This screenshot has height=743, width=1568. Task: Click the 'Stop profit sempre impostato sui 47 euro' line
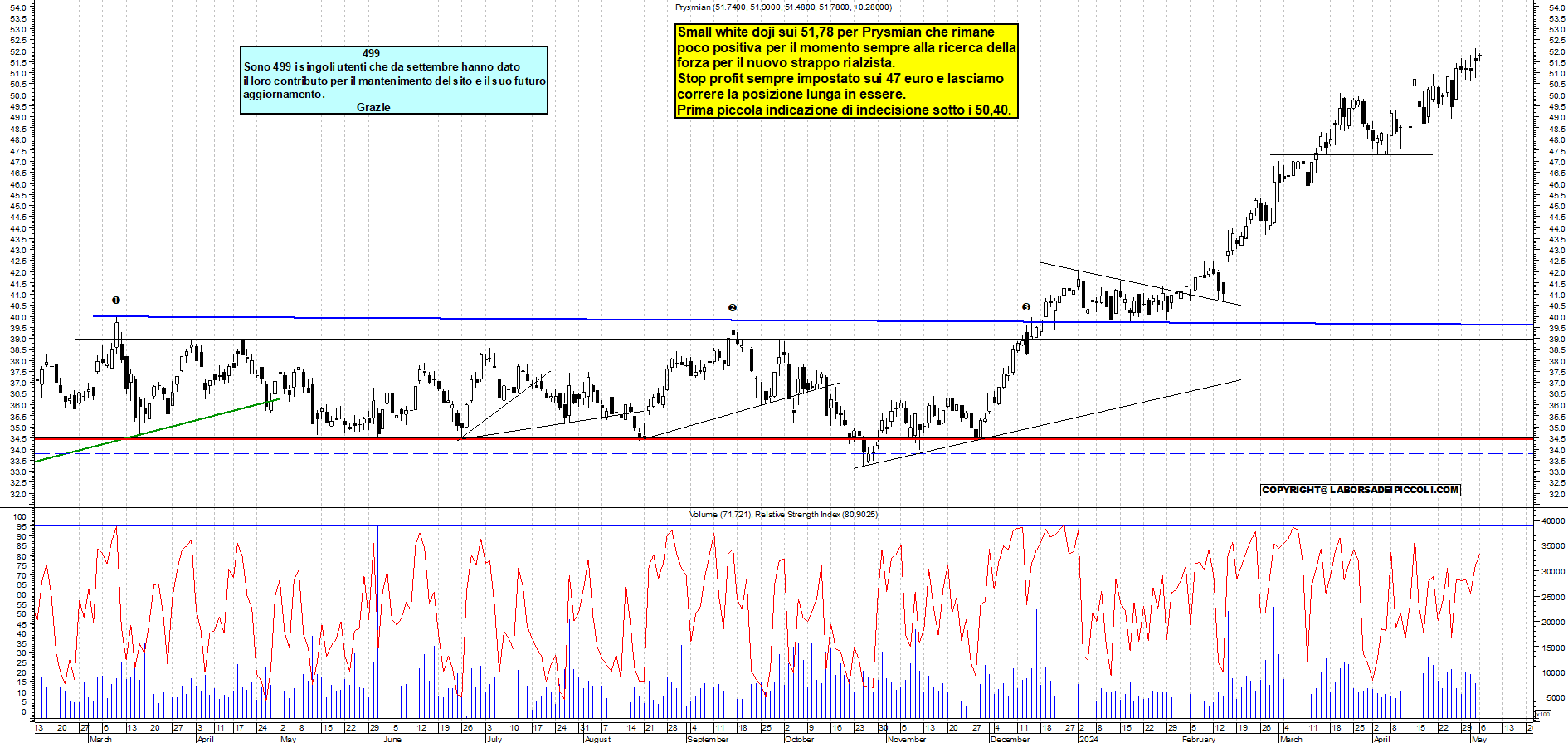[840, 79]
